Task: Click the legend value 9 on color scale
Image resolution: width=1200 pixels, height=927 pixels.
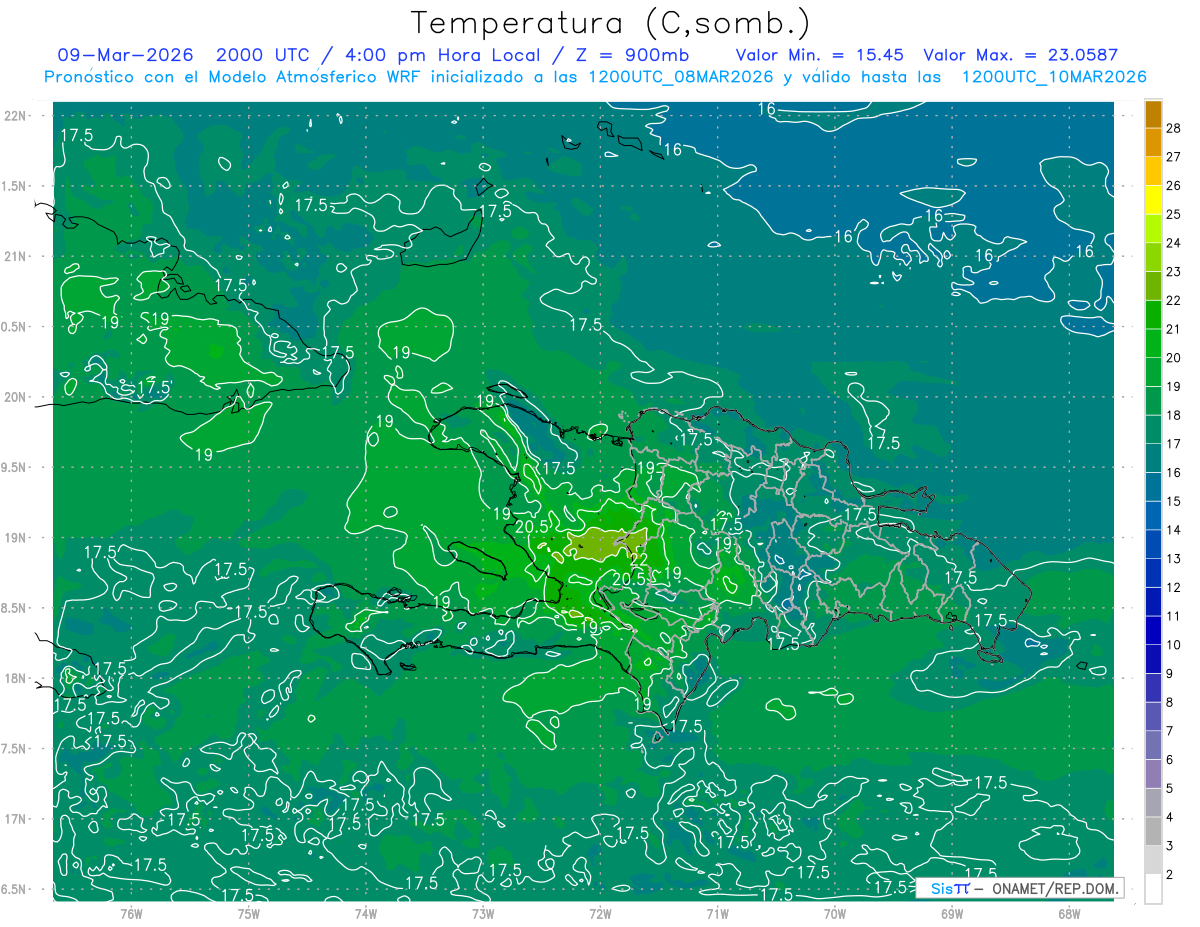Action: click(x=1170, y=674)
